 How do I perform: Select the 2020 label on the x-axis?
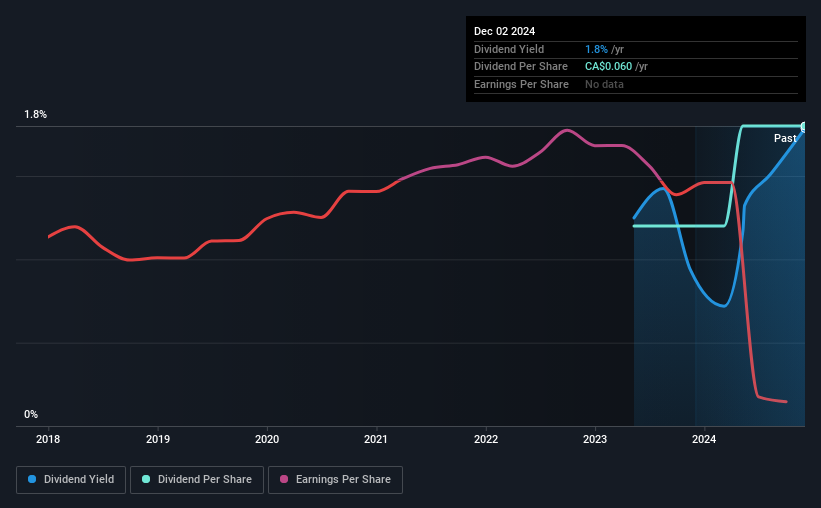[x=267, y=439]
